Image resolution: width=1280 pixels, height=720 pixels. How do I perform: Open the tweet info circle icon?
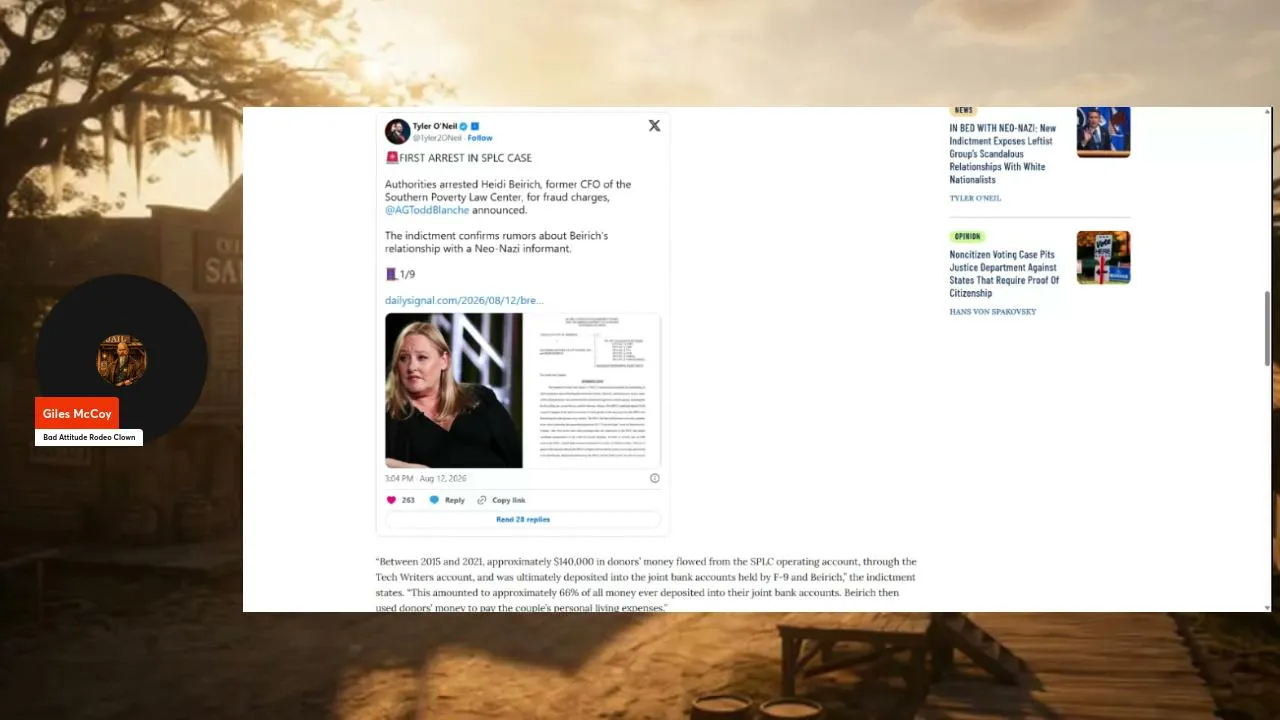(x=655, y=478)
